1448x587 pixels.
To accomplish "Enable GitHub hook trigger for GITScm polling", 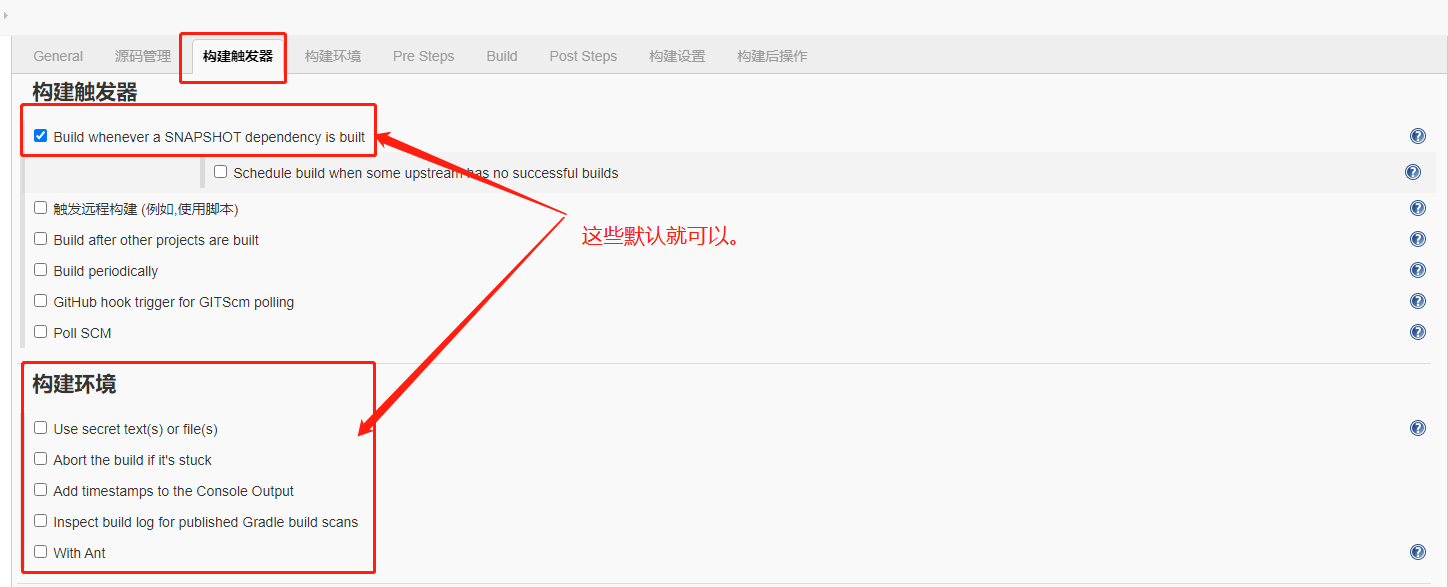I will pyautogui.click(x=41, y=301).
